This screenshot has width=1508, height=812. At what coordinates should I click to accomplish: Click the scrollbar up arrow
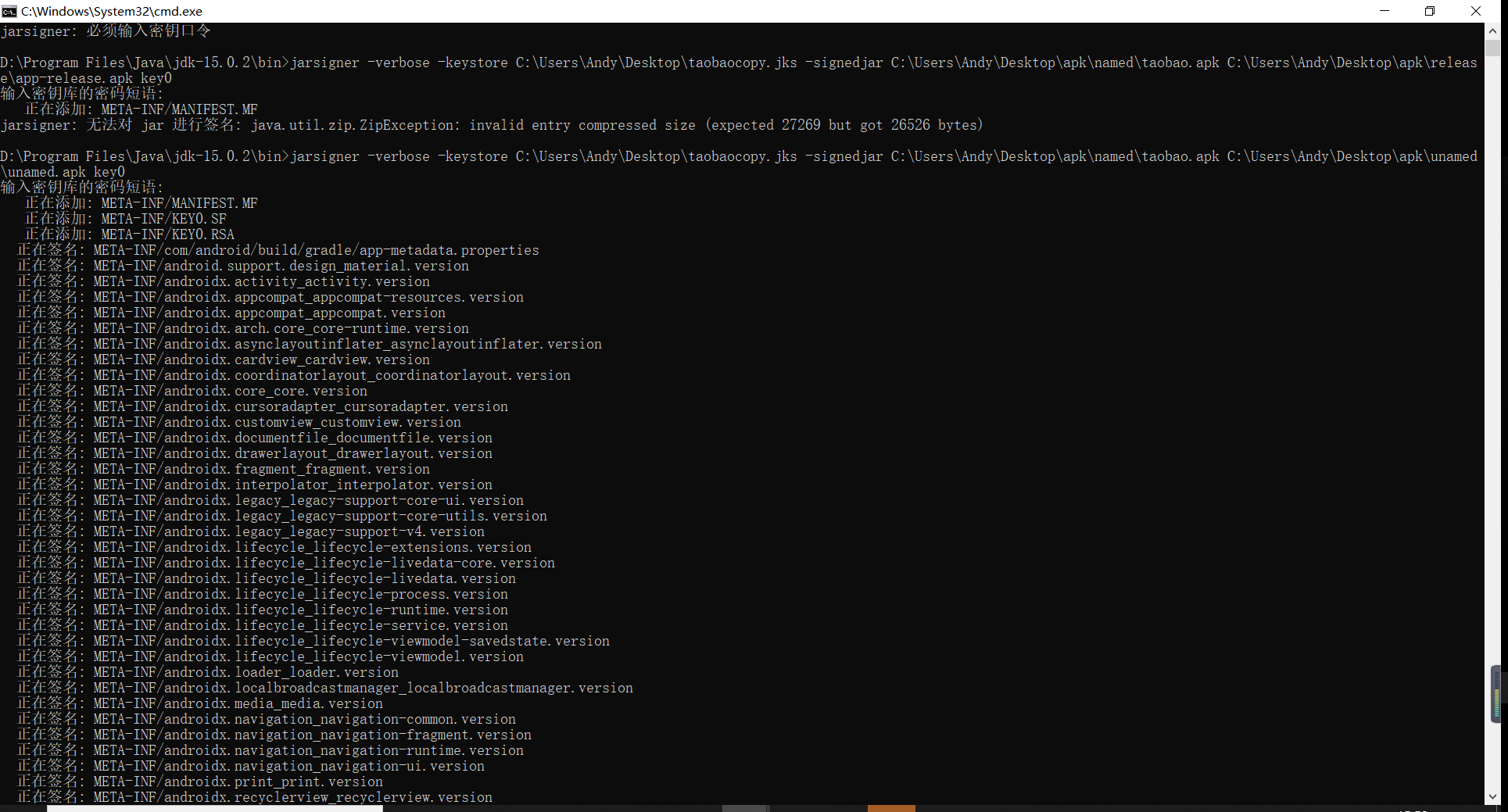pyautogui.click(x=1492, y=31)
